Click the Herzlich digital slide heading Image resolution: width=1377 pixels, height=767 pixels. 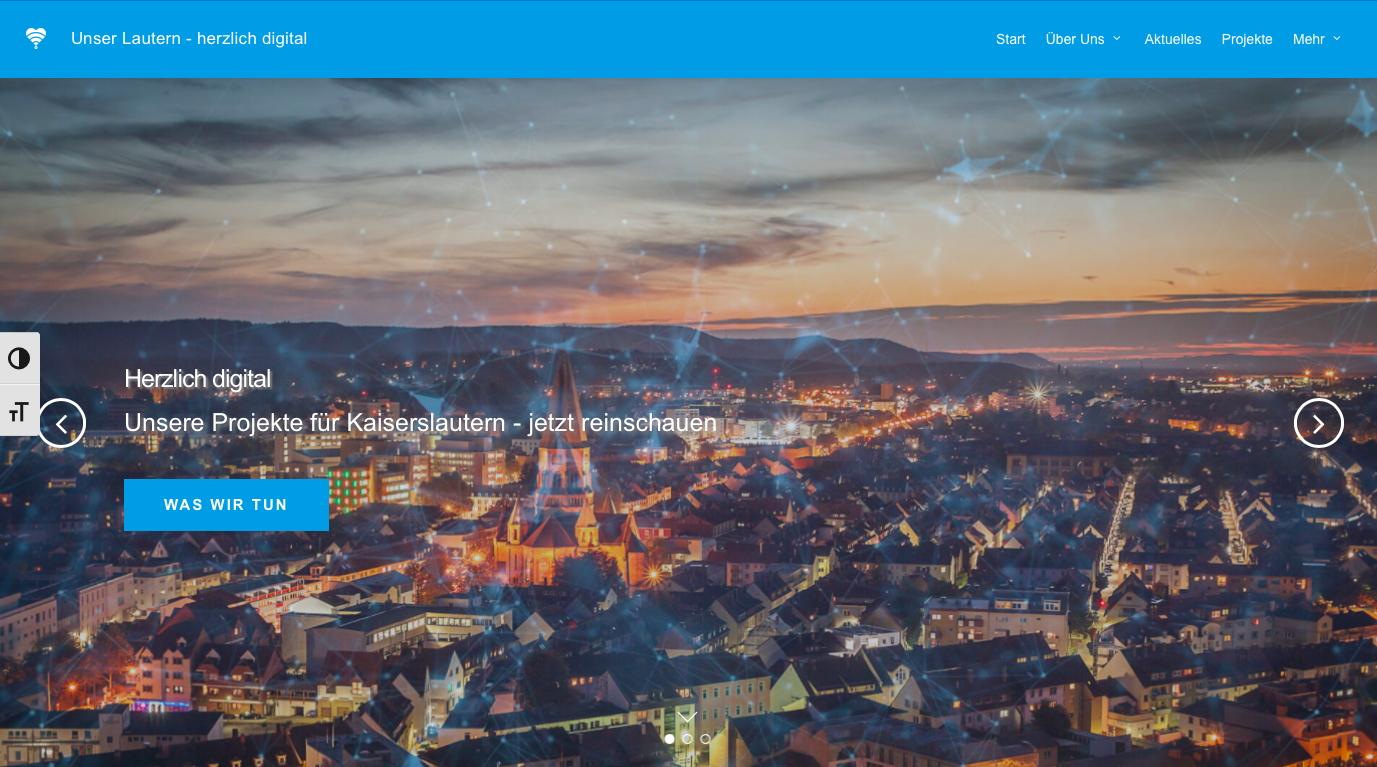pyautogui.click(x=198, y=379)
